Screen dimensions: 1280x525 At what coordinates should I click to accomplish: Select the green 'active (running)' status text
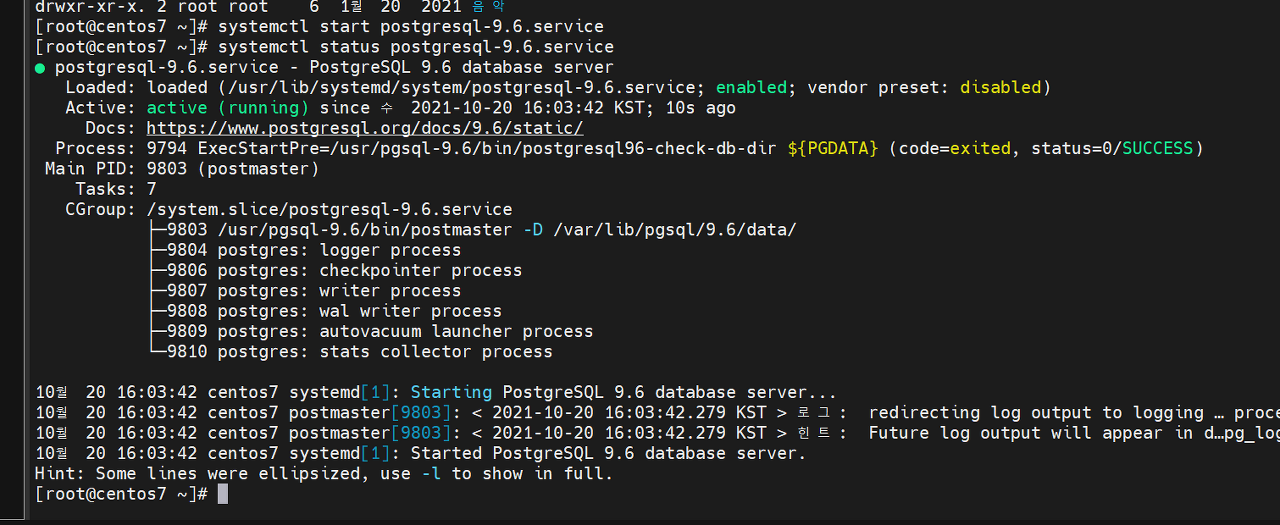tap(228, 108)
